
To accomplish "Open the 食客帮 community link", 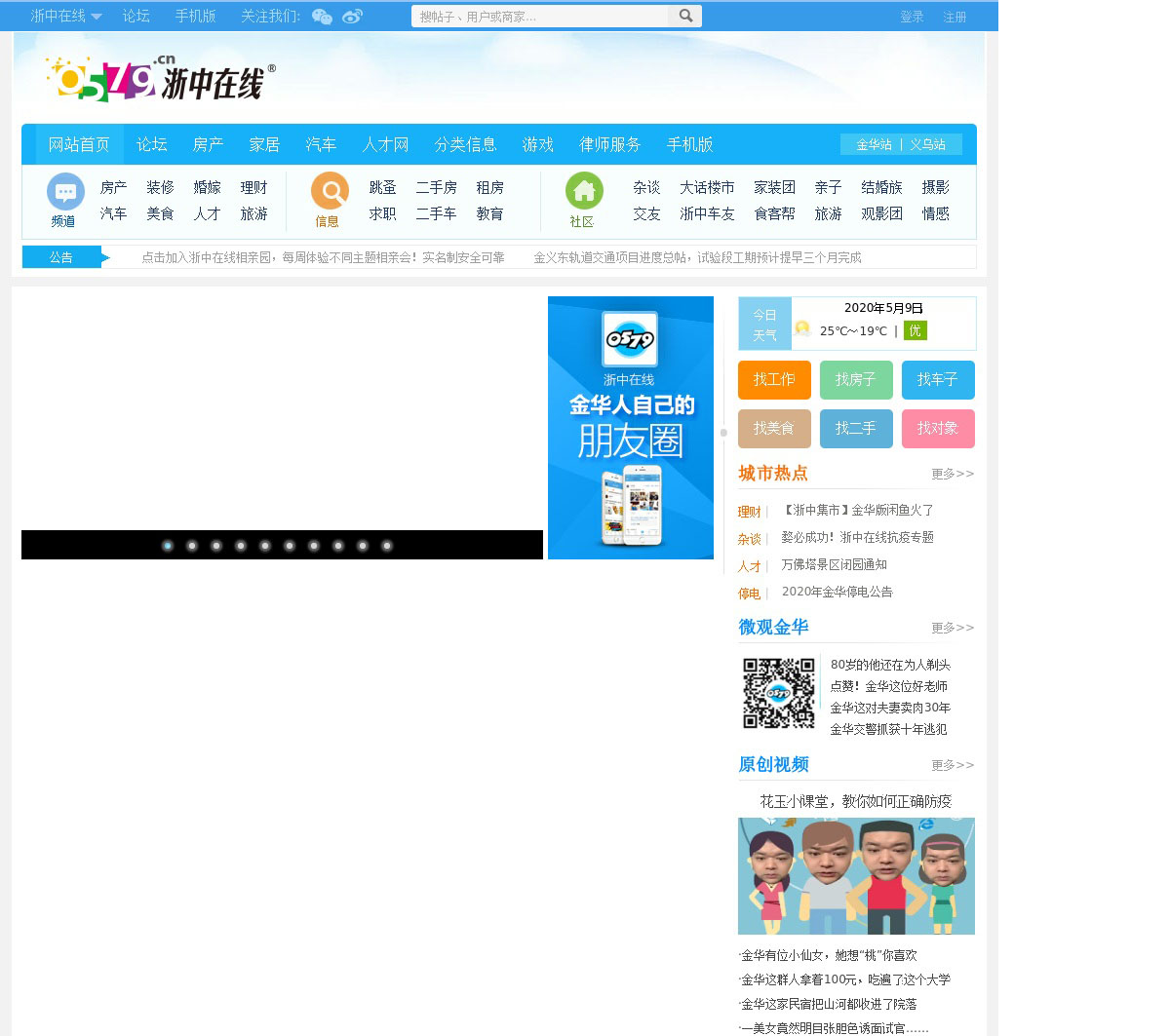I will 774,213.
